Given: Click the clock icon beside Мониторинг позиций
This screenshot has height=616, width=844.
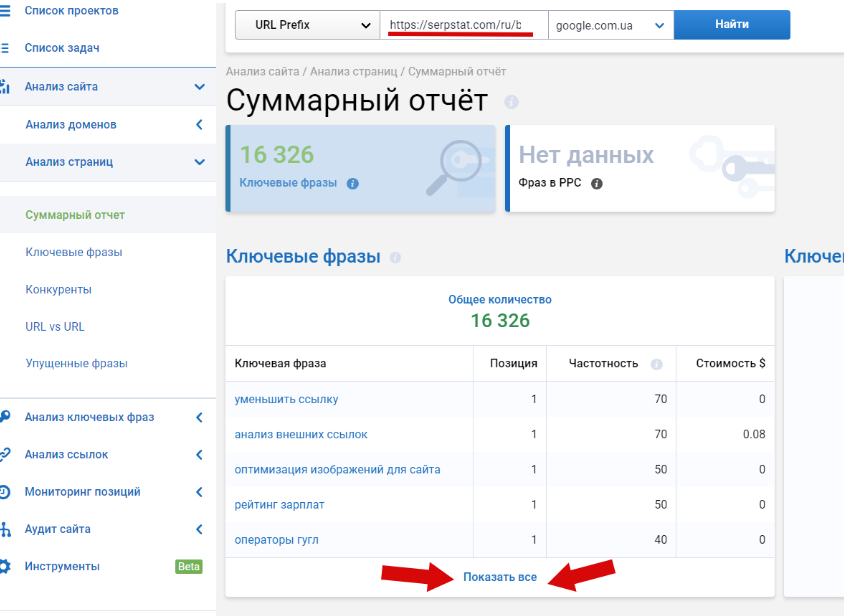Looking at the screenshot, I should (5, 492).
